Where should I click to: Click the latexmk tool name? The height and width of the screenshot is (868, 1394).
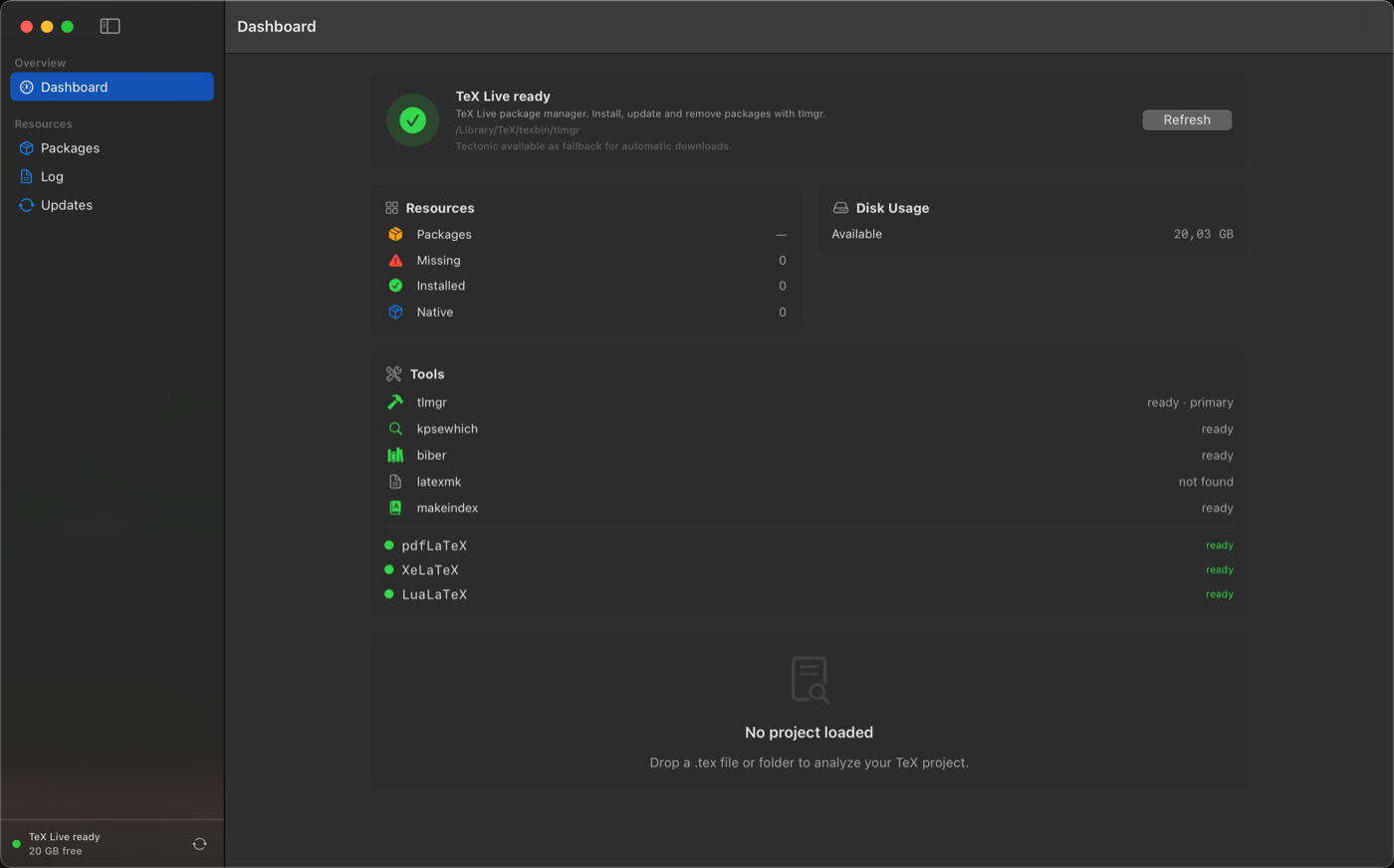click(439, 482)
